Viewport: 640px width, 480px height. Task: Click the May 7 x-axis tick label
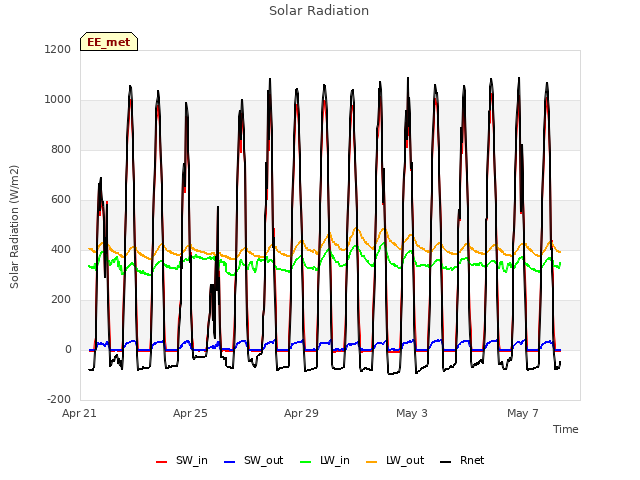click(x=523, y=413)
